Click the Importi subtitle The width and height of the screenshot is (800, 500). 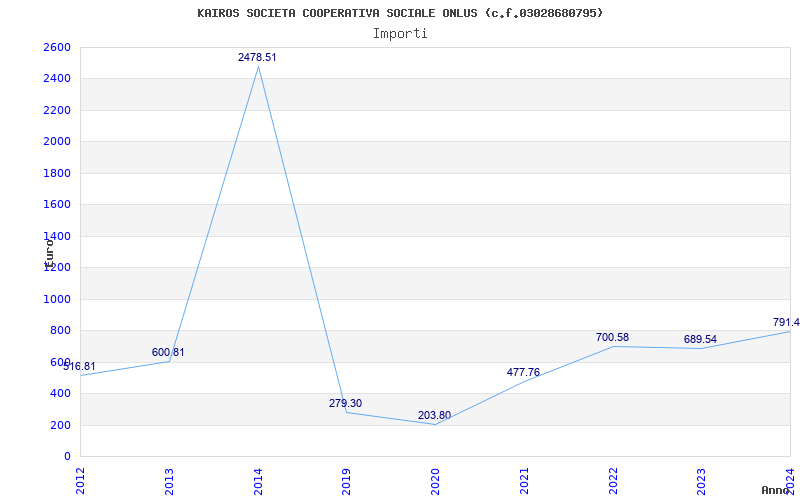point(400,34)
